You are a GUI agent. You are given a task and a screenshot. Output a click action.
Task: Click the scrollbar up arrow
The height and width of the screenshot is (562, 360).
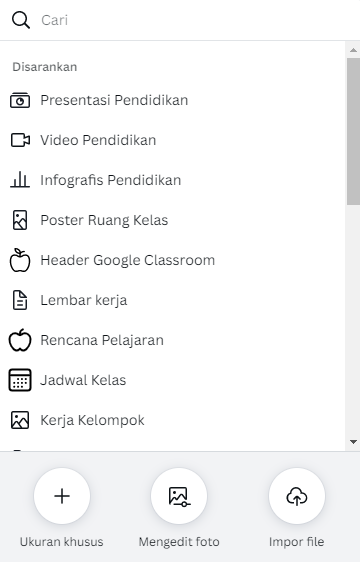(x=353, y=50)
